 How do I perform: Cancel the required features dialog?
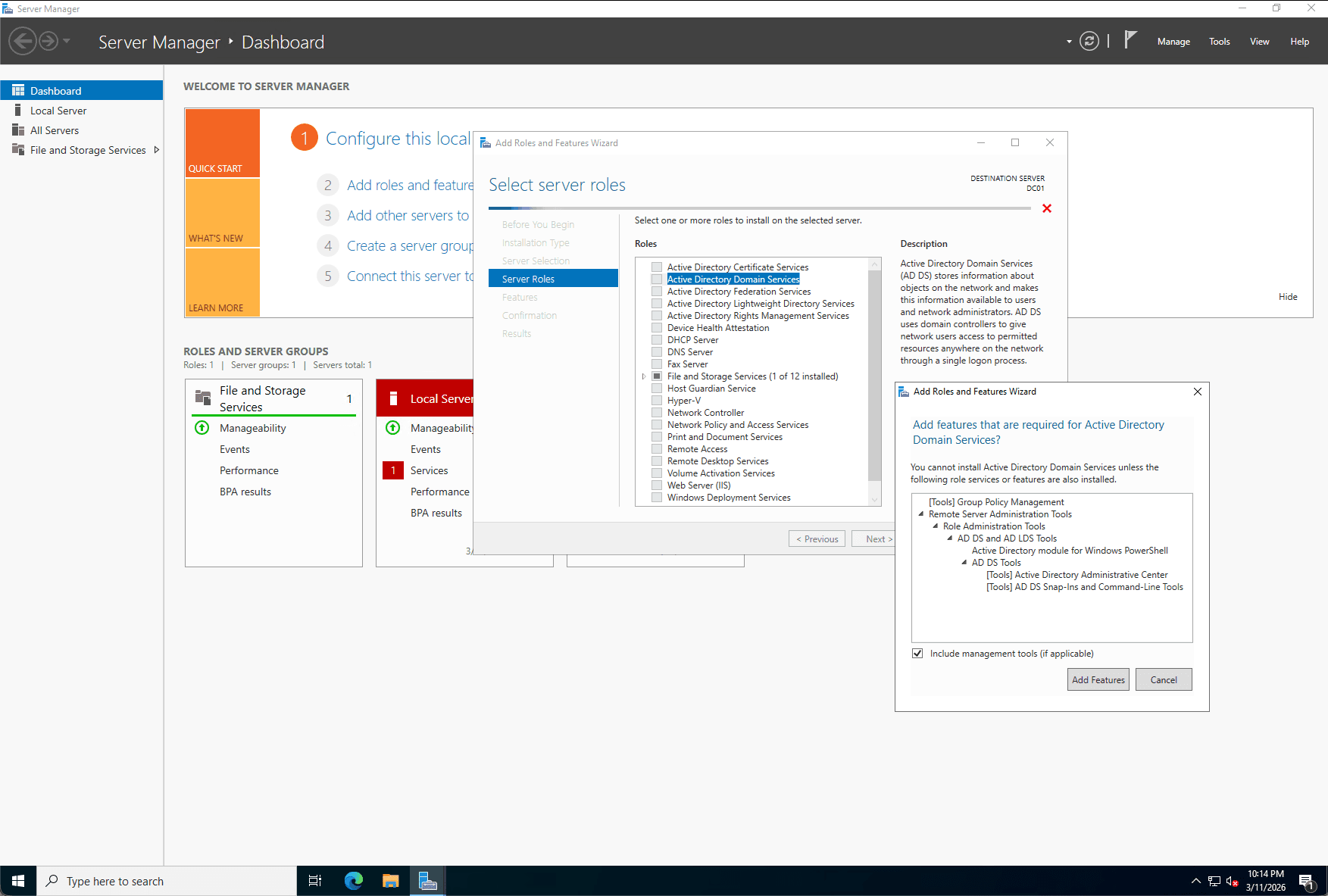(1163, 679)
